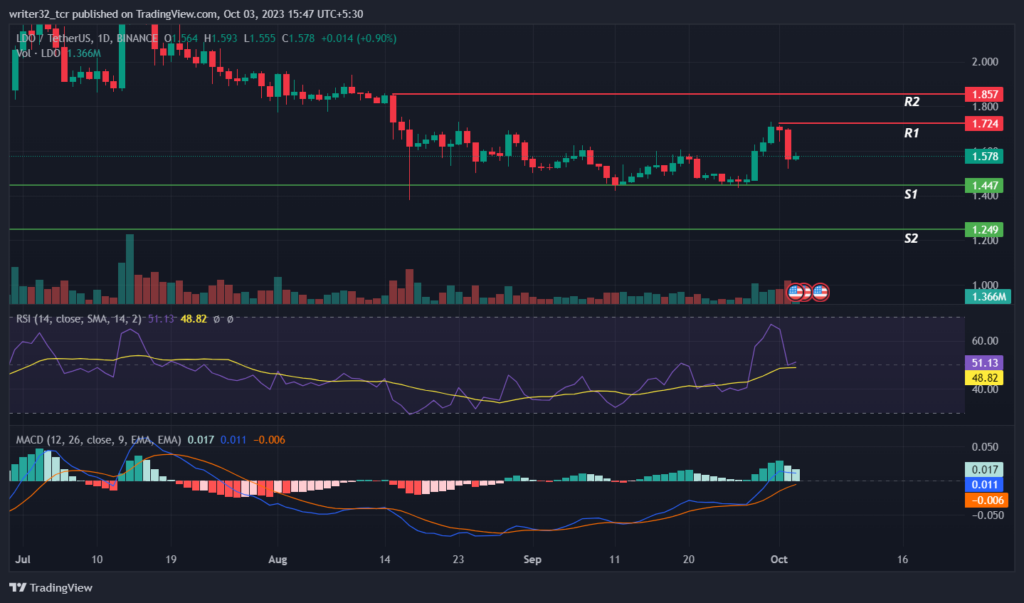Click the Sep date on the time axis
The height and width of the screenshot is (603, 1024).
(532, 559)
